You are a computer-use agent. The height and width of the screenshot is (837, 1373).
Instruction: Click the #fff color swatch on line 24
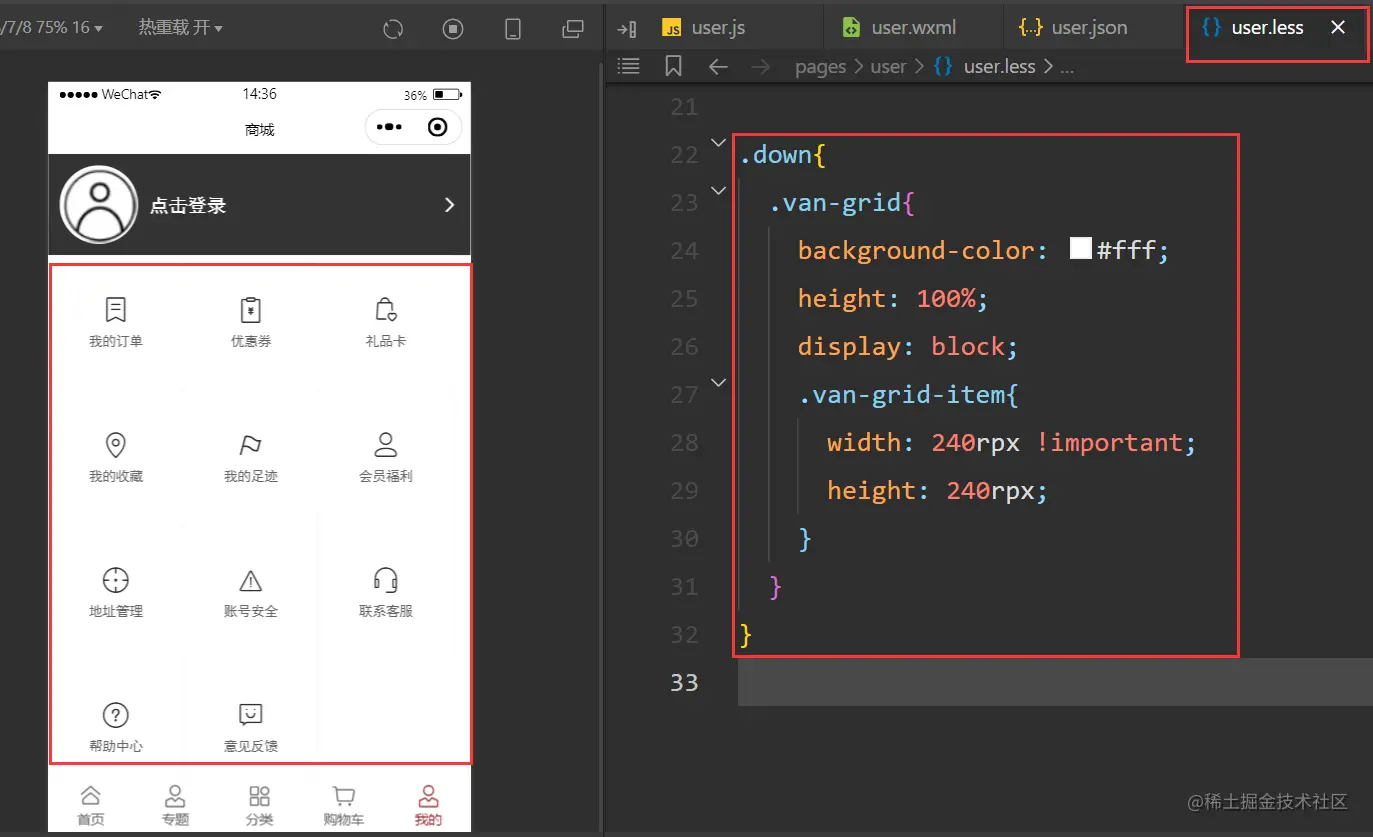pyautogui.click(x=1080, y=248)
